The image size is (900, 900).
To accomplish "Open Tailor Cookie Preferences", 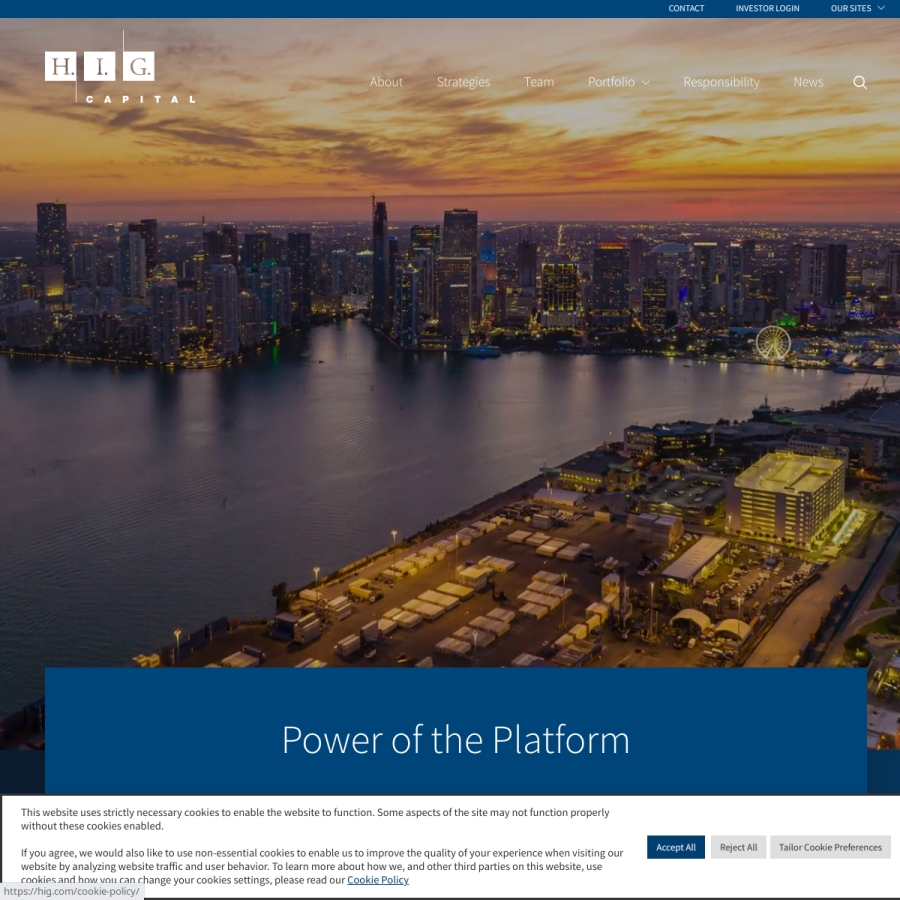I will pos(830,847).
